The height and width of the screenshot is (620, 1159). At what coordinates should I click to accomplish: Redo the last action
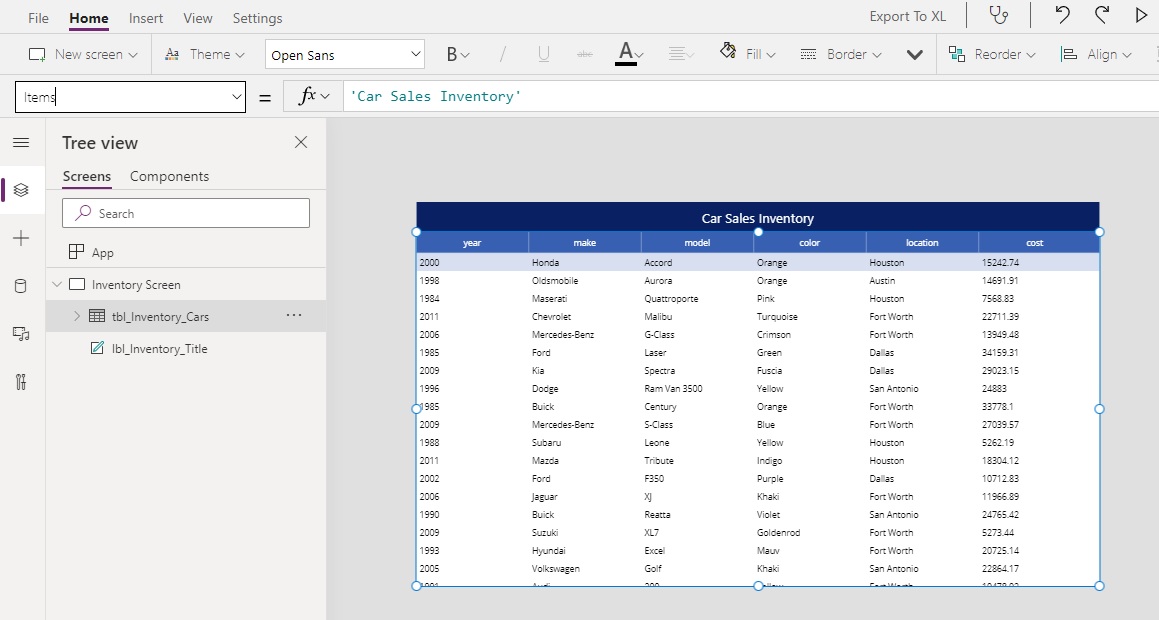coord(1101,15)
